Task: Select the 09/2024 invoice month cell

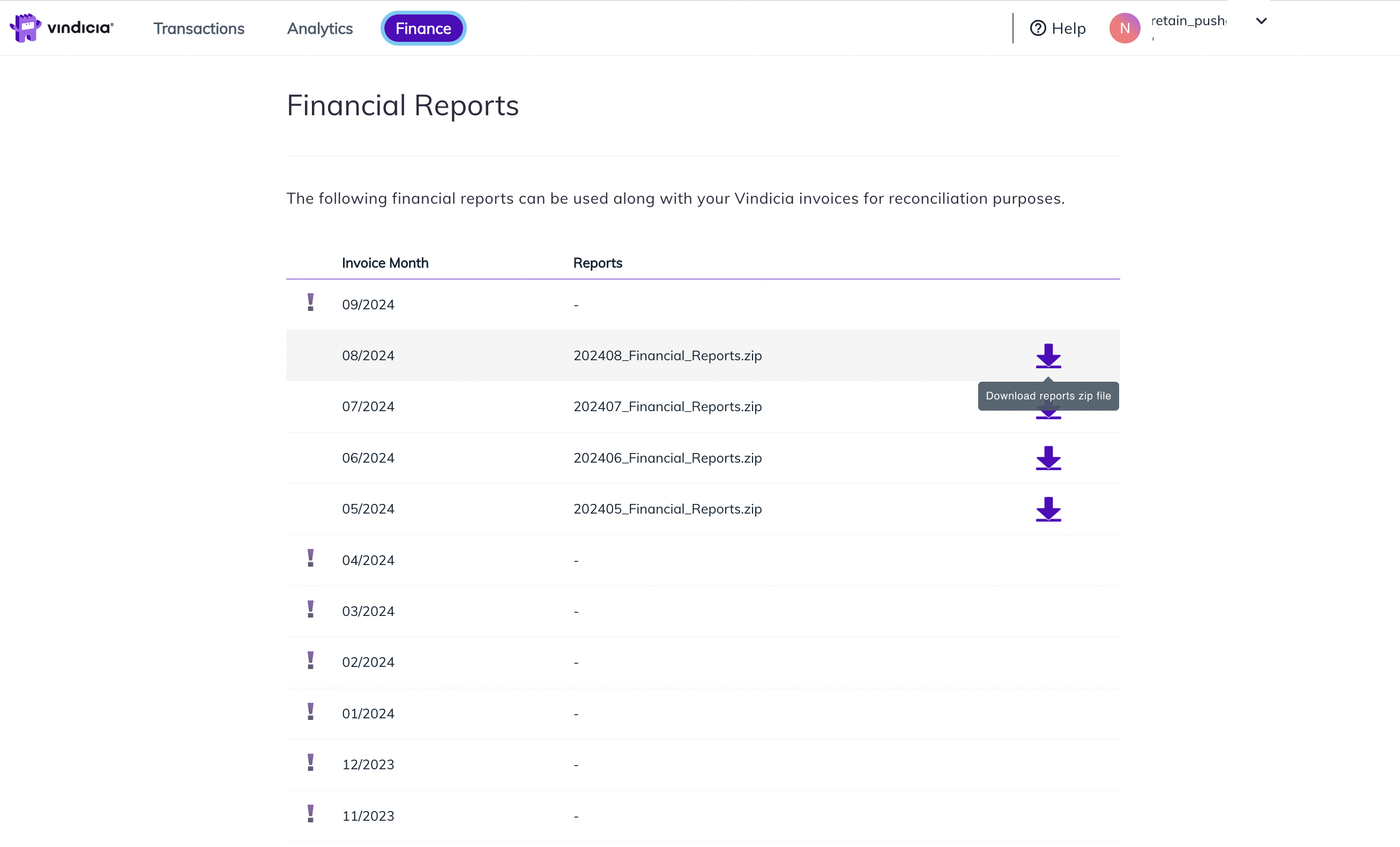Action: [x=368, y=304]
